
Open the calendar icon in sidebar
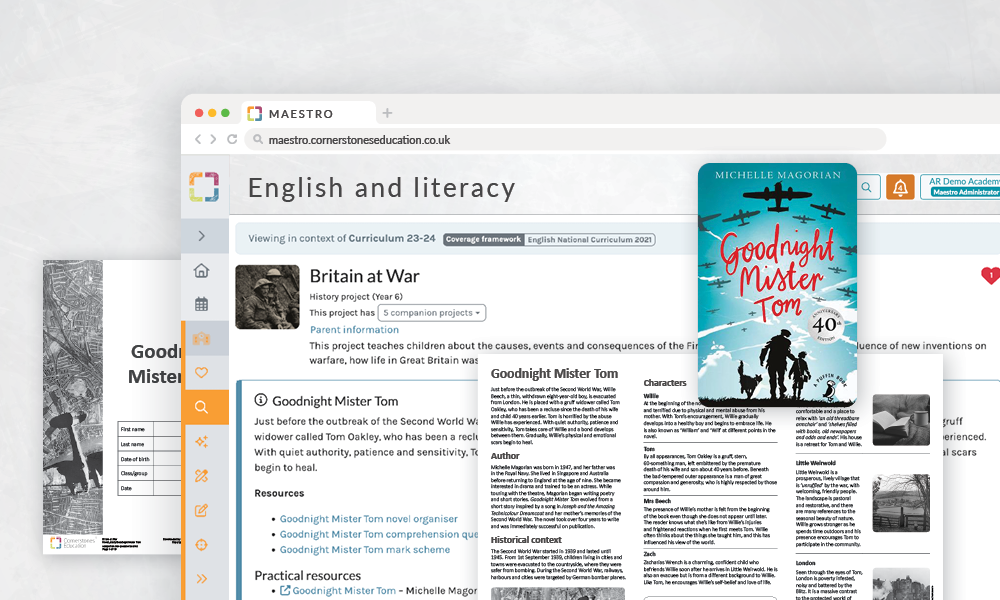click(201, 304)
